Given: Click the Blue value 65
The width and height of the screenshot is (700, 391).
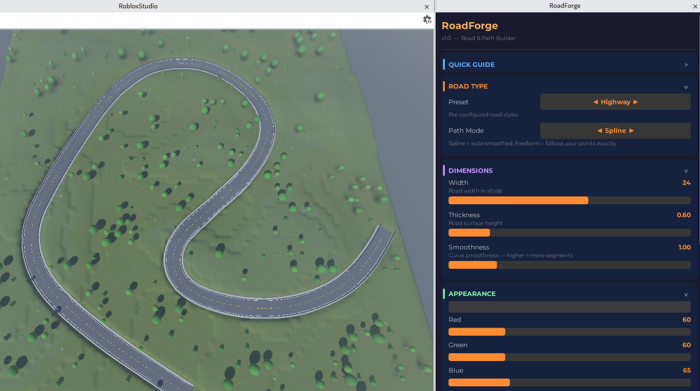Looking at the screenshot, I should 686,370.
